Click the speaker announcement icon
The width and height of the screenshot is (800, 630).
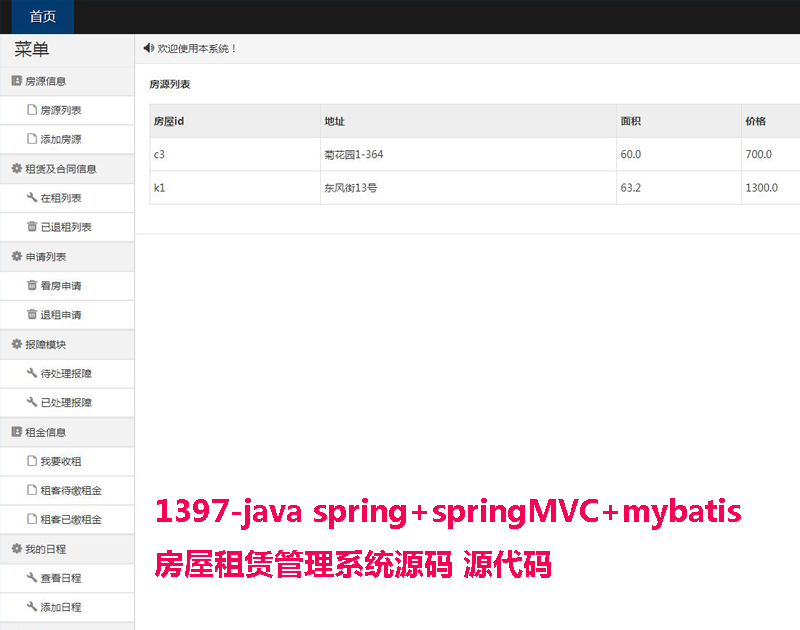click(148, 48)
